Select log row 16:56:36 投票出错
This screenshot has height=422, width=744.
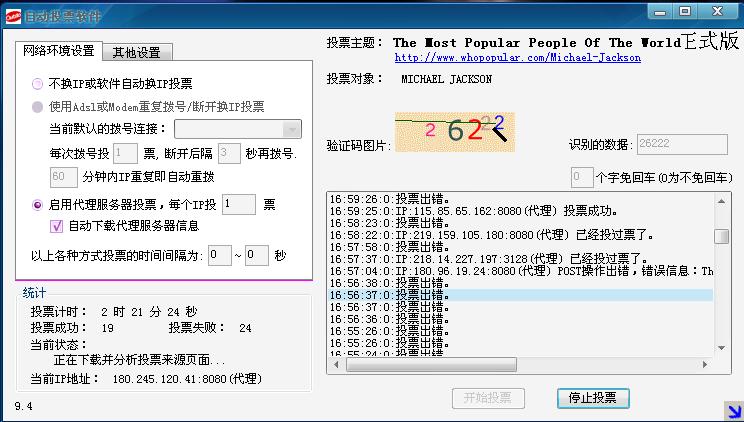click(x=521, y=319)
